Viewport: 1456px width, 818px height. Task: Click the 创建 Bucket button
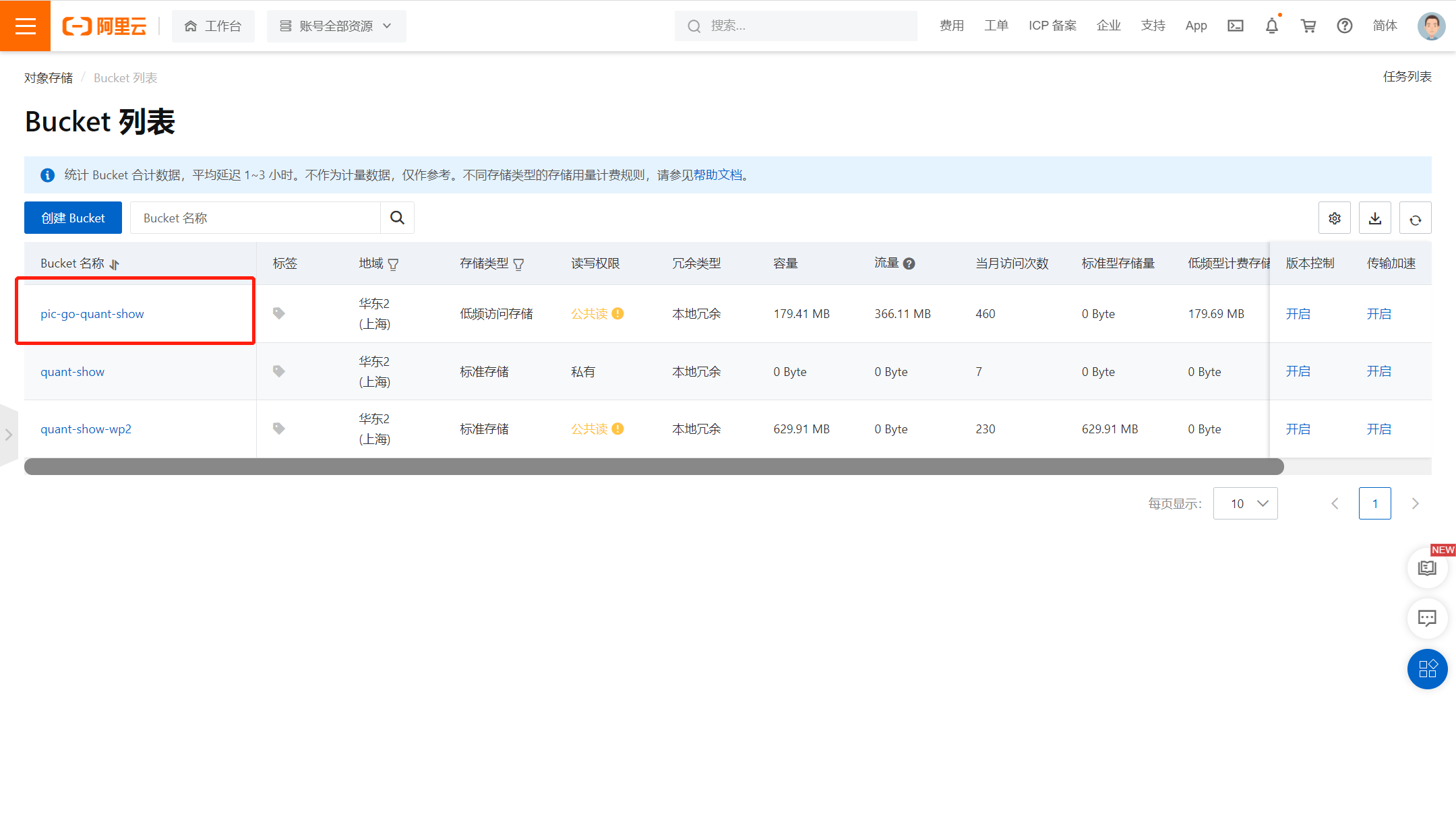(x=73, y=218)
